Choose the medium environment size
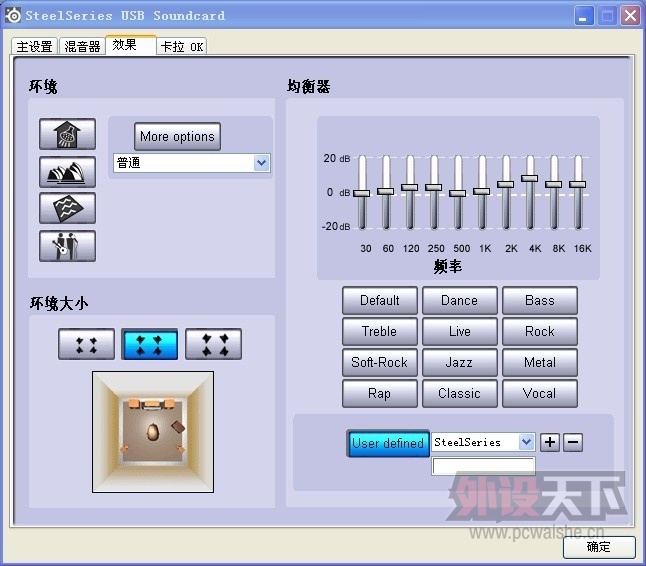Image resolution: width=646 pixels, height=566 pixels. click(150, 344)
